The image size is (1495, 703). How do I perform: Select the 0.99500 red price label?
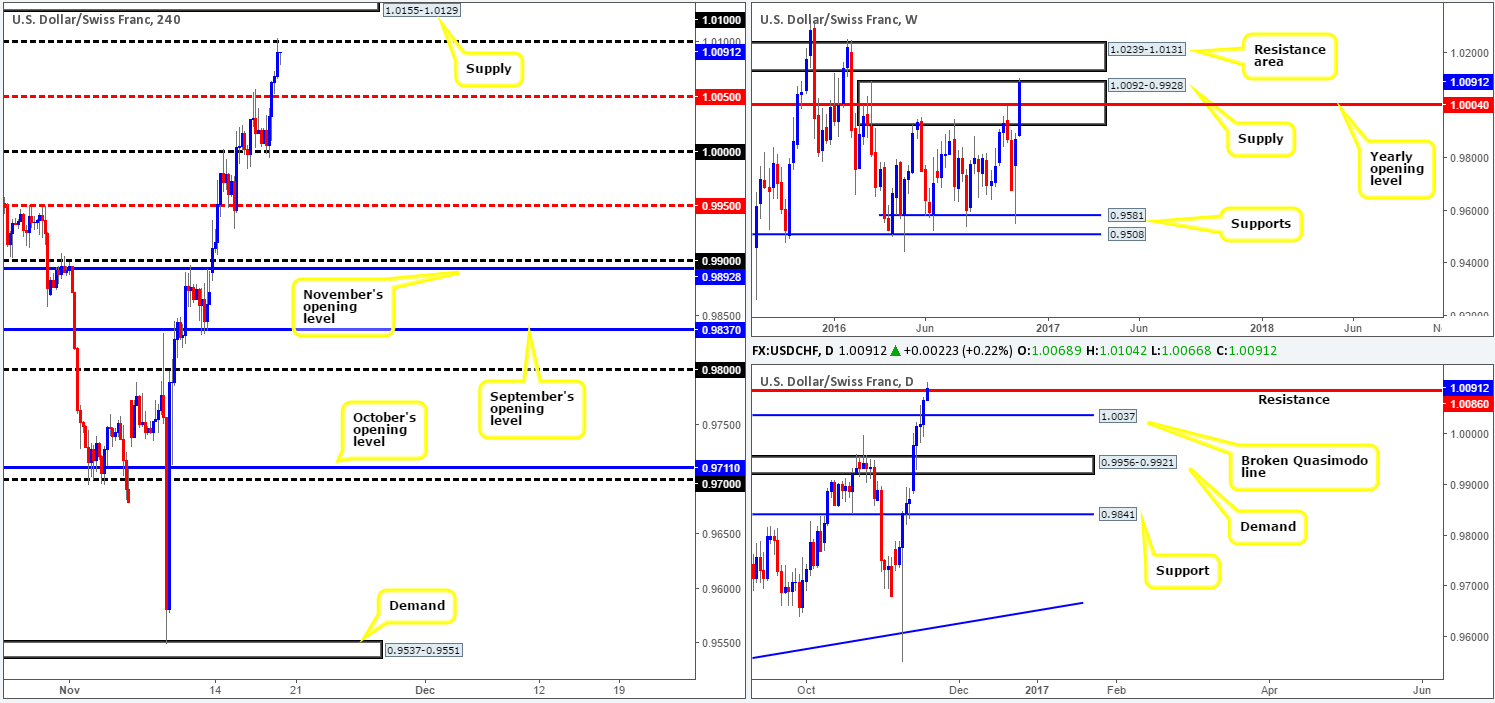tap(721, 205)
